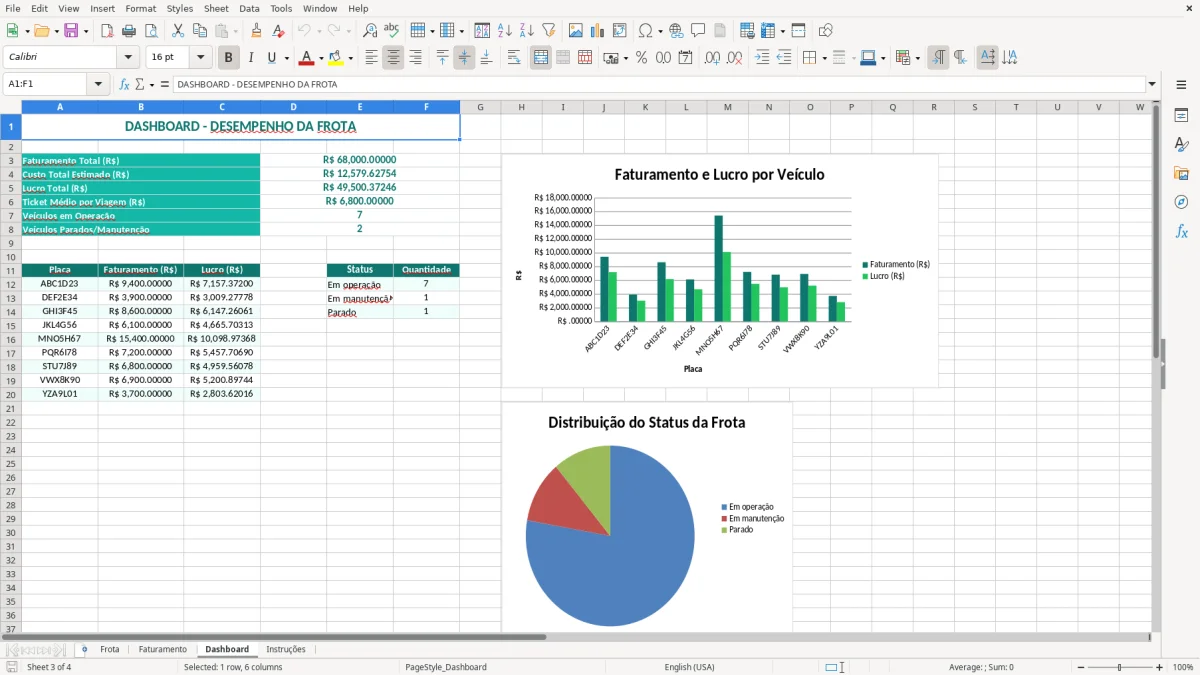Open the font name dropdown
Viewport: 1200px width, 675px height.
(128, 58)
